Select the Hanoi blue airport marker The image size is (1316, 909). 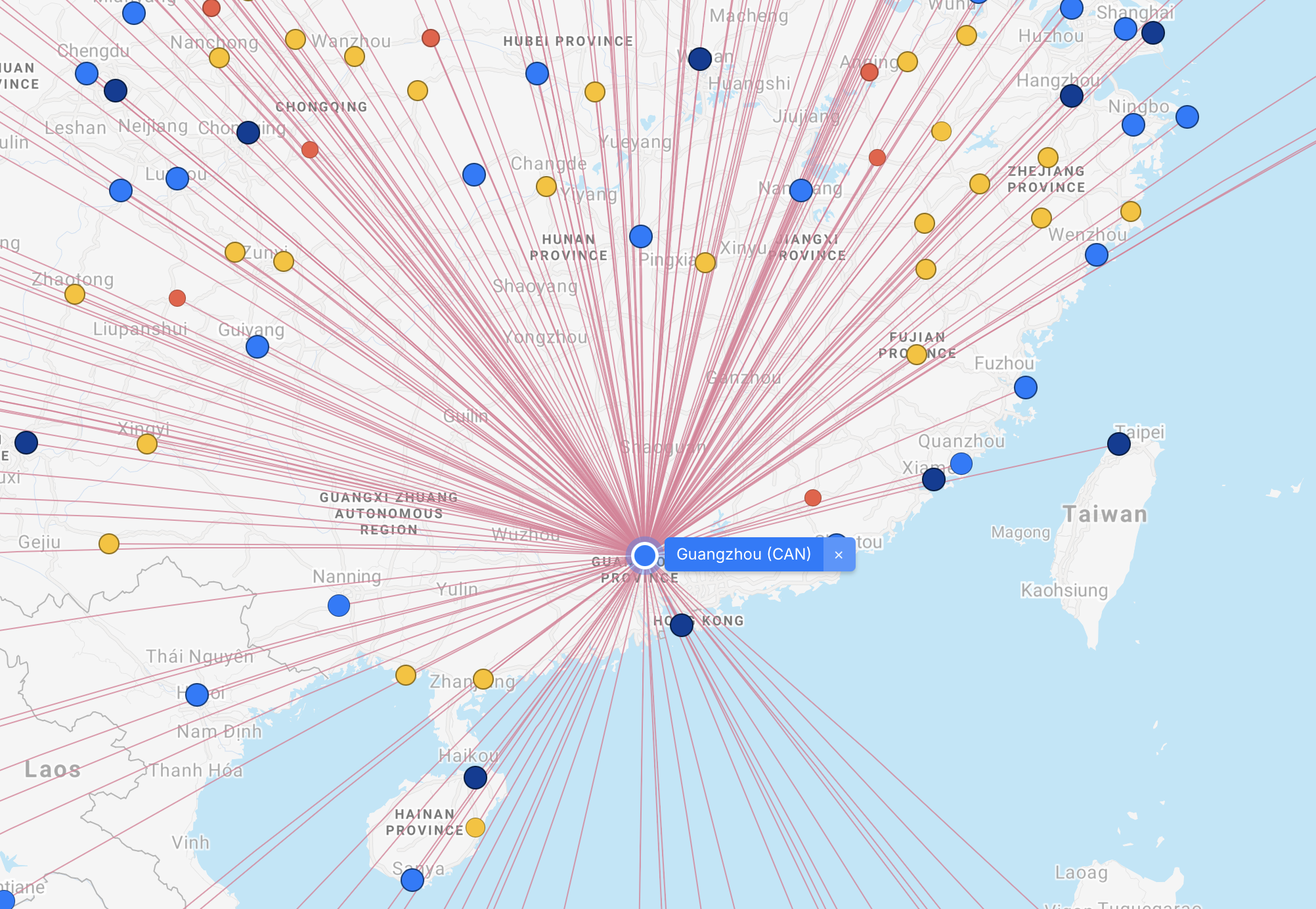click(x=197, y=694)
